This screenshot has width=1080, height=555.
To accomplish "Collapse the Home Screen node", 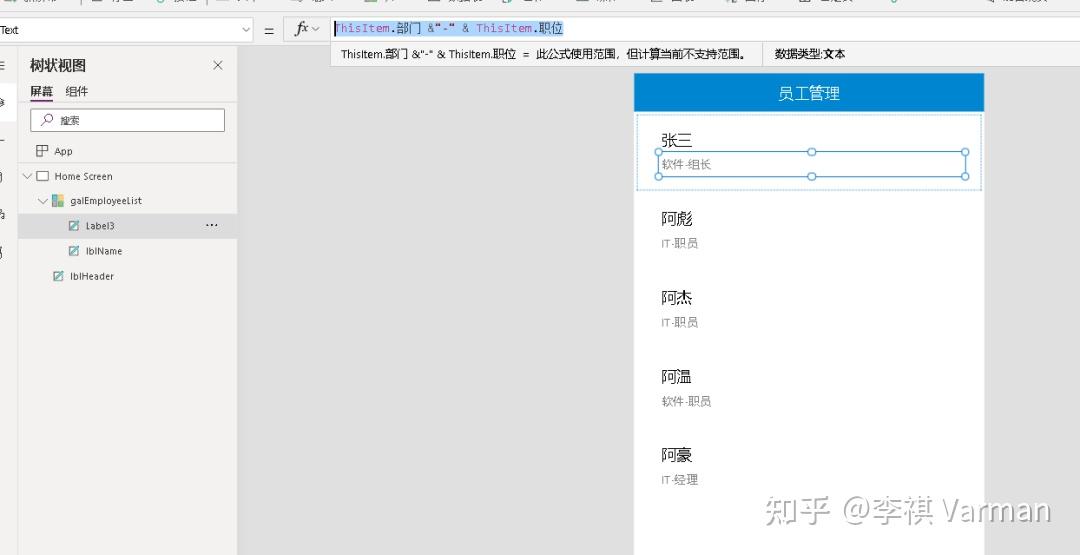I will pyautogui.click(x=27, y=176).
